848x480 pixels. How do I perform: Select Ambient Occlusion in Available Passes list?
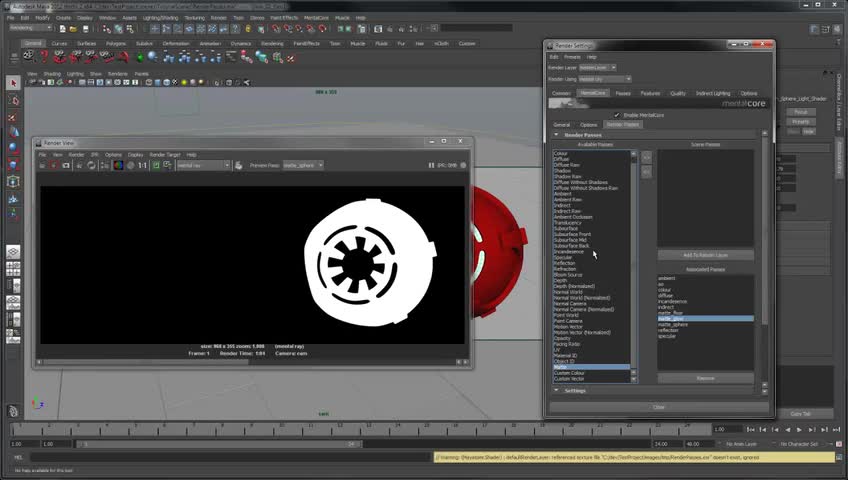pyautogui.click(x=575, y=217)
